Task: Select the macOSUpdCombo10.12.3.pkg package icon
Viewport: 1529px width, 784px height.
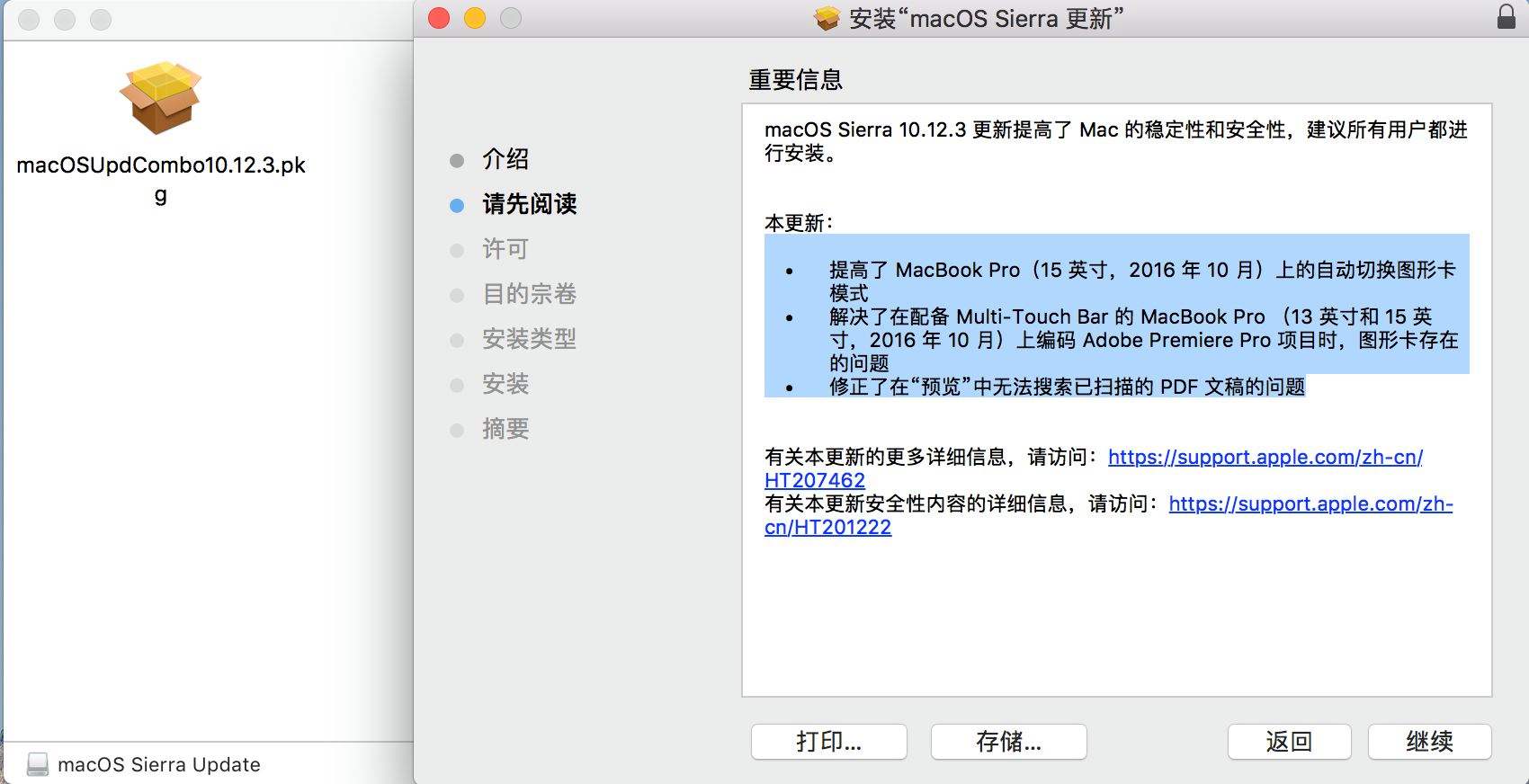Action: [160, 97]
